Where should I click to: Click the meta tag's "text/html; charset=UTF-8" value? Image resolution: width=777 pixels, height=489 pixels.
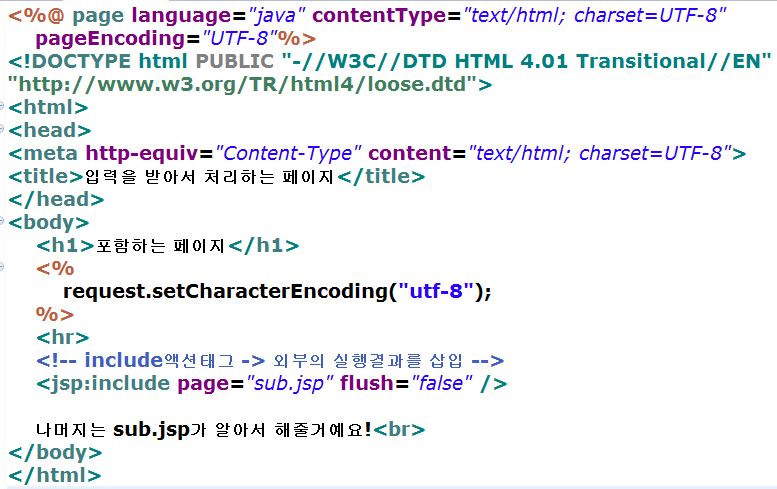(x=600, y=154)
